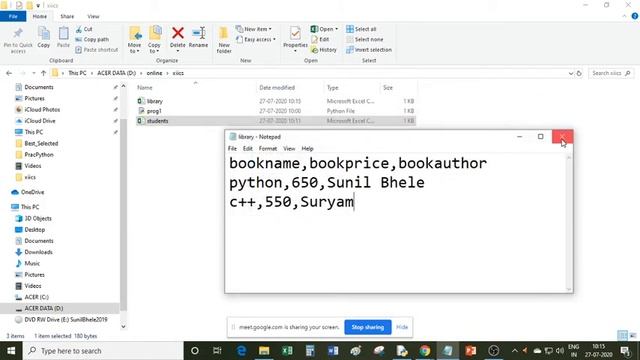The image size is (640, 360).
Task: Select DVD RW Drive (E:) in sidebar
Action: [x=66, y=320]
